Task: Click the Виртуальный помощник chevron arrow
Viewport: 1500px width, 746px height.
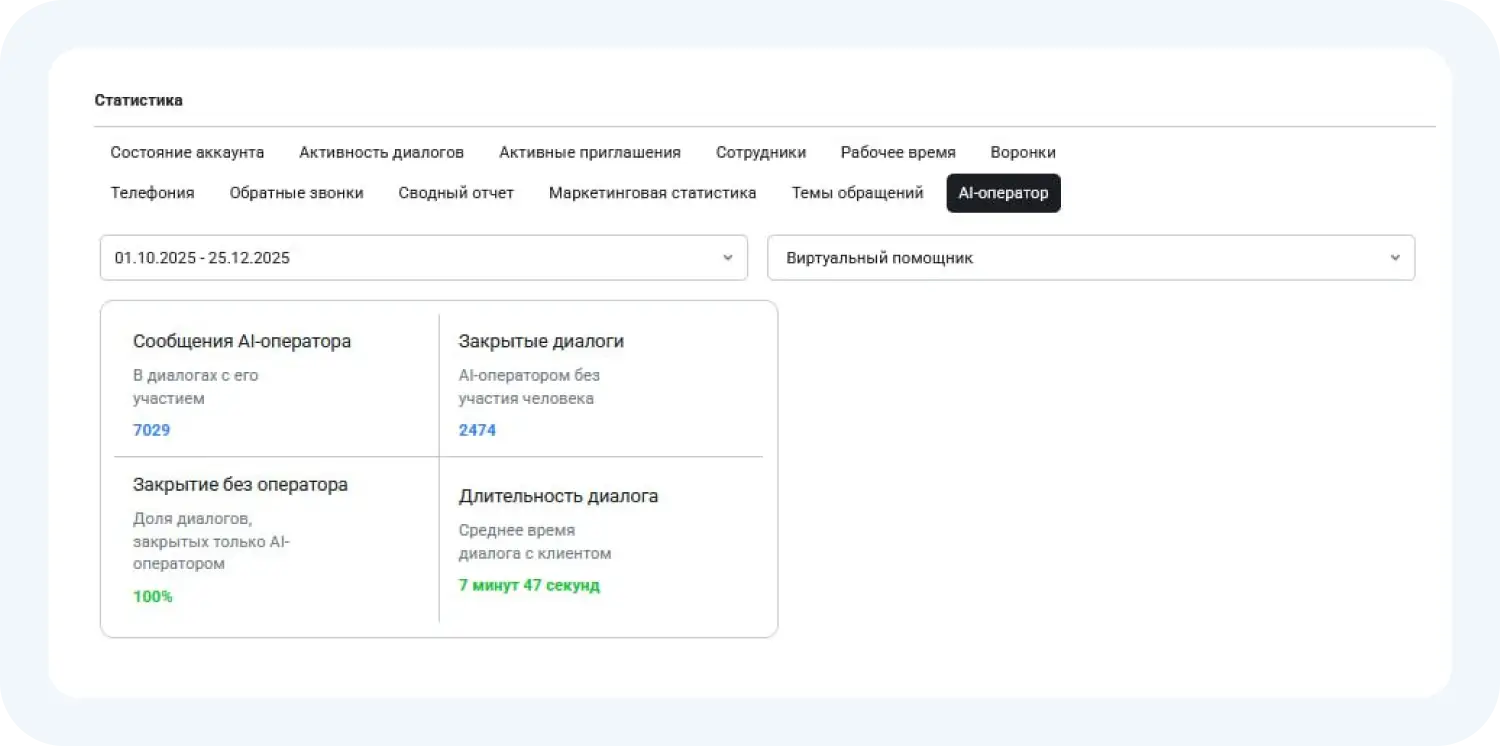Action: coord(1394,258)
